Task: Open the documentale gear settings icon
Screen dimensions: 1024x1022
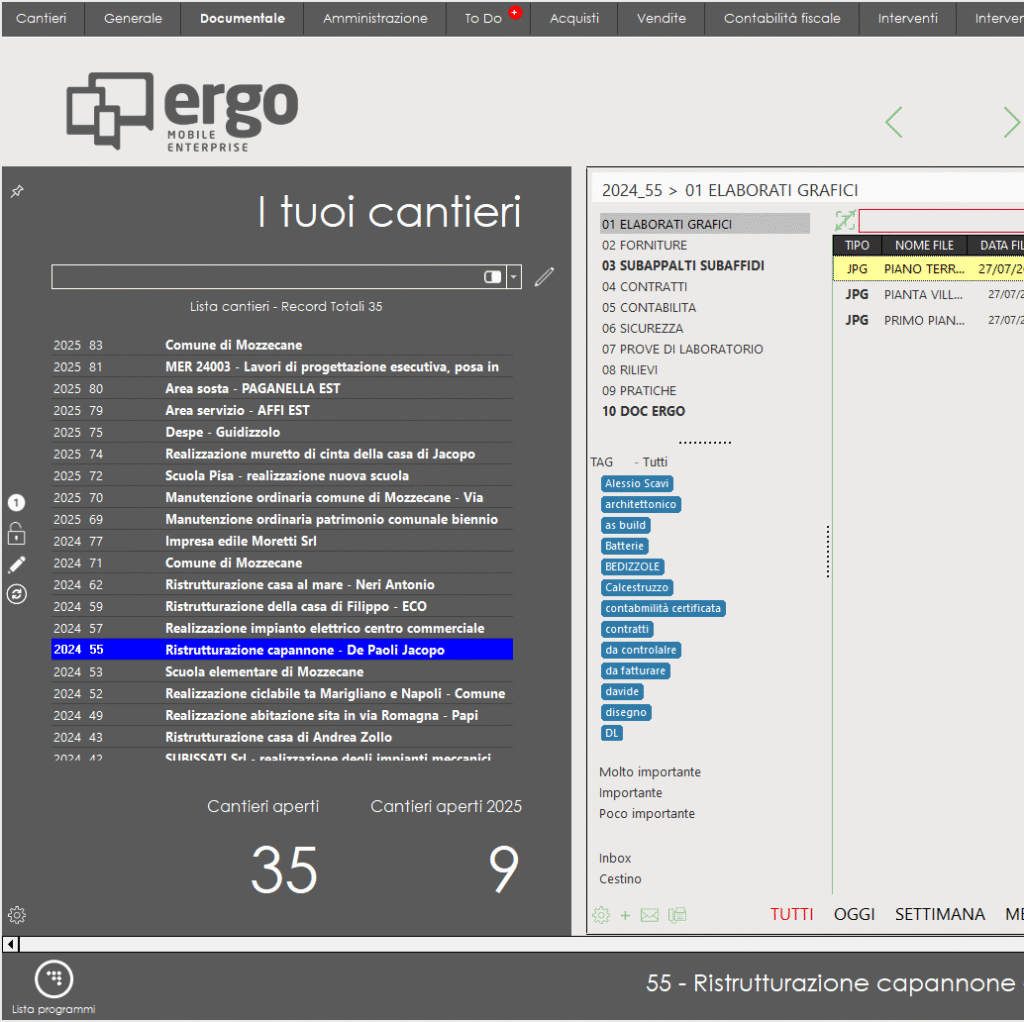Action: (x=601, y=915)
